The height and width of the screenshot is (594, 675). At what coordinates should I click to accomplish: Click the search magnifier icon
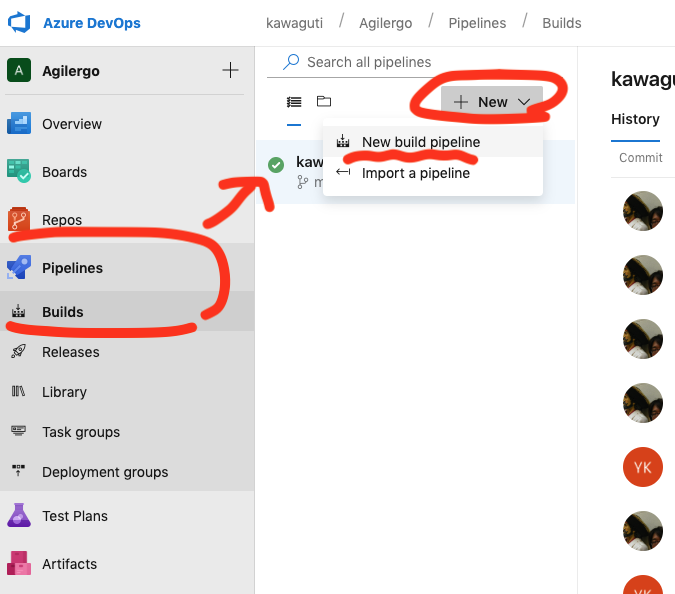(291, 62)
